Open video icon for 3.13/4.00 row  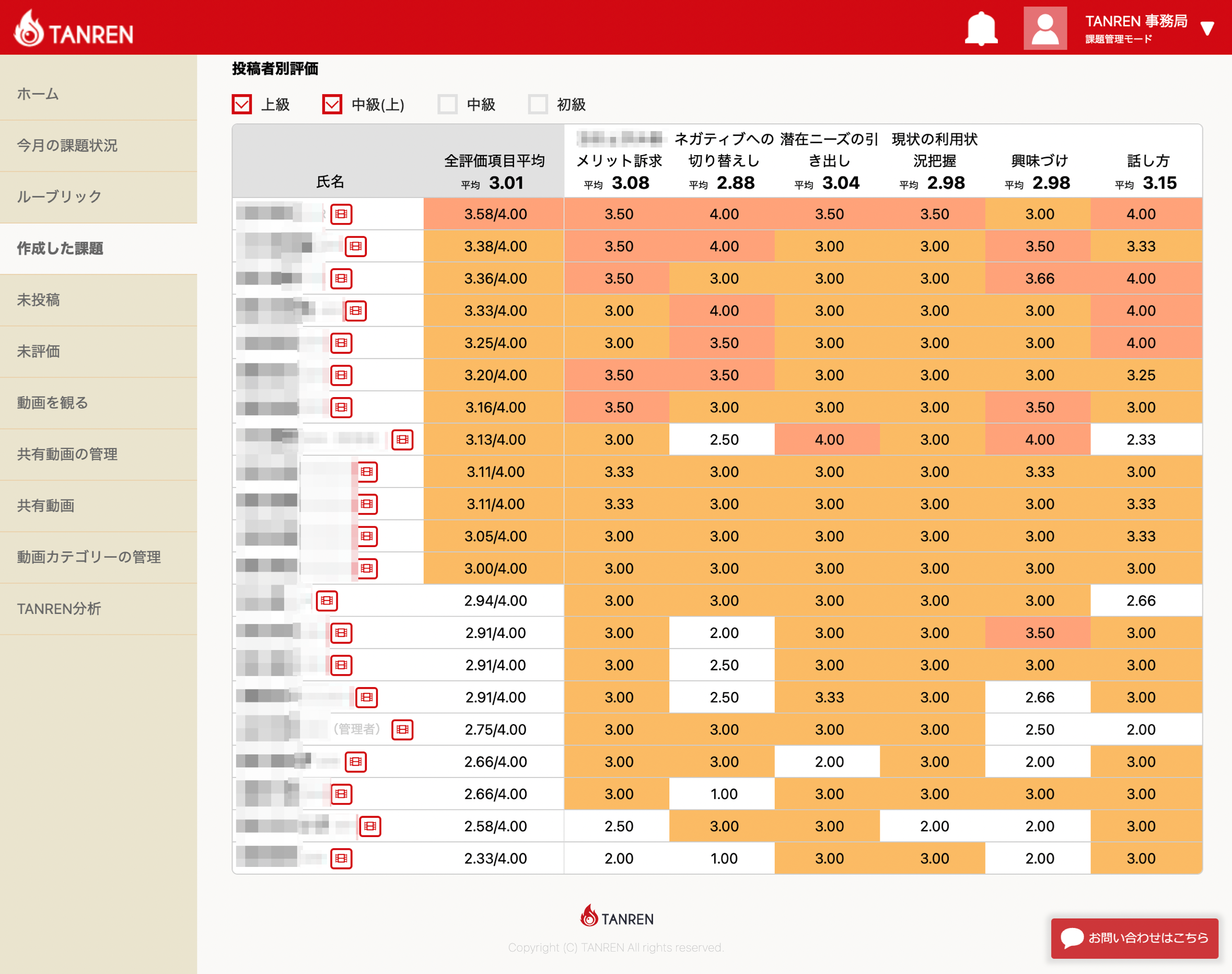click(x=402, y=439)
